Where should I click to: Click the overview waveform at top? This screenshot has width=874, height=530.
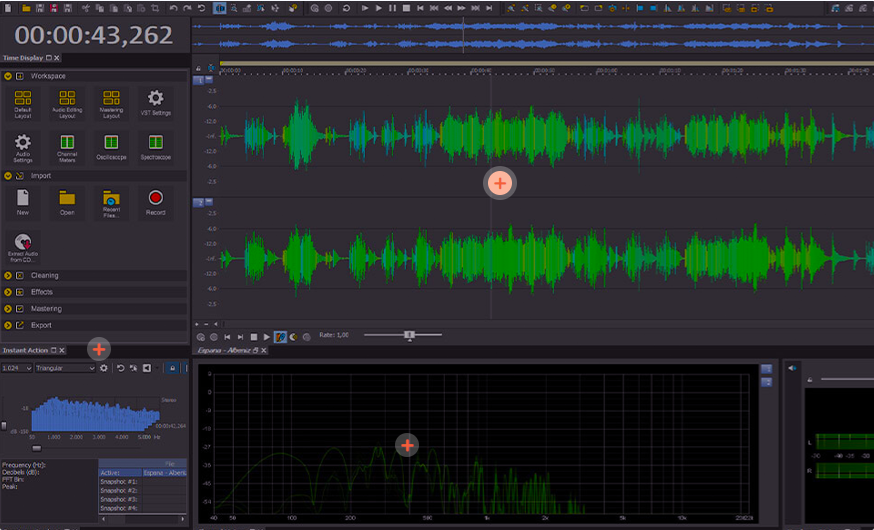point(532,35)
